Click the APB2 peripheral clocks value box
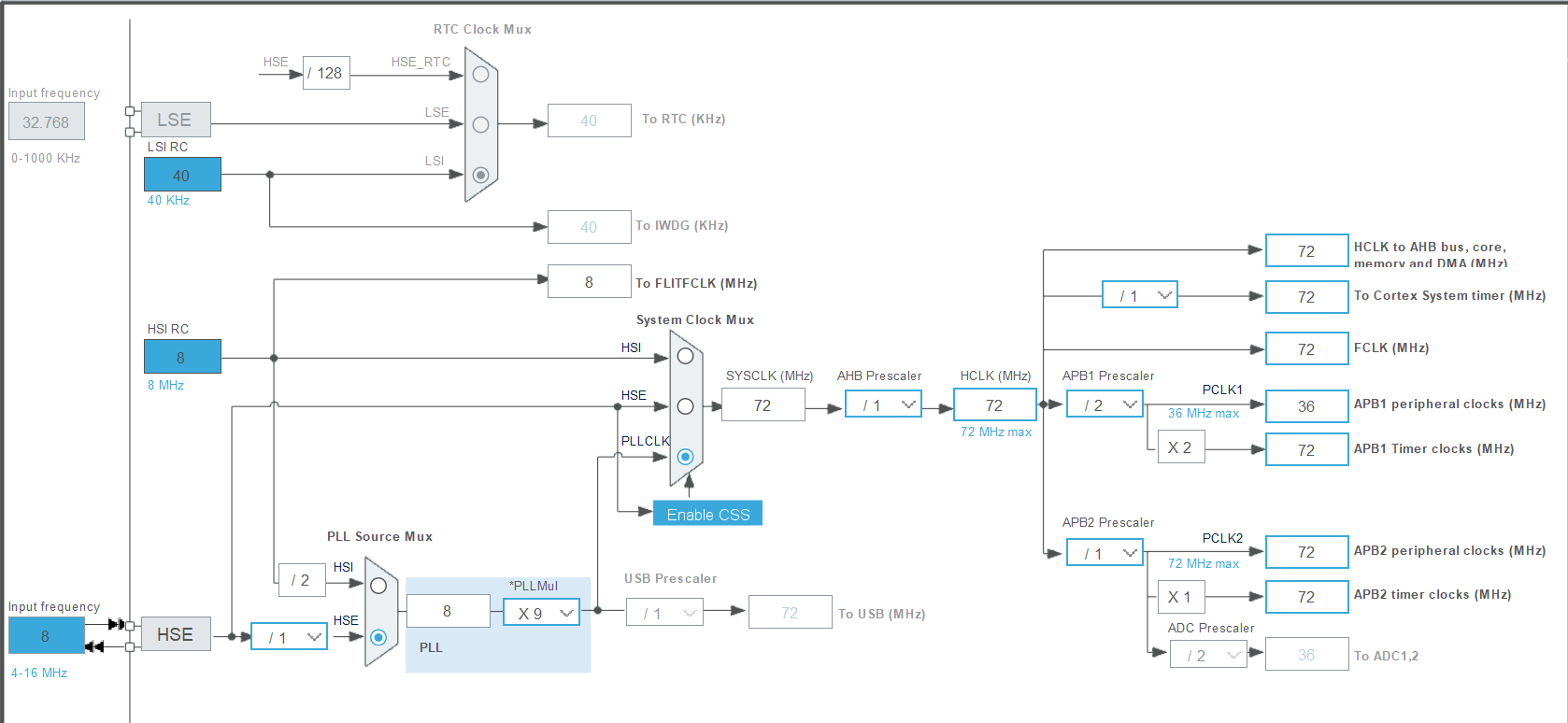Image resolution: width=1568 pixels, height=723 pixels. [x=1306, y=552]
